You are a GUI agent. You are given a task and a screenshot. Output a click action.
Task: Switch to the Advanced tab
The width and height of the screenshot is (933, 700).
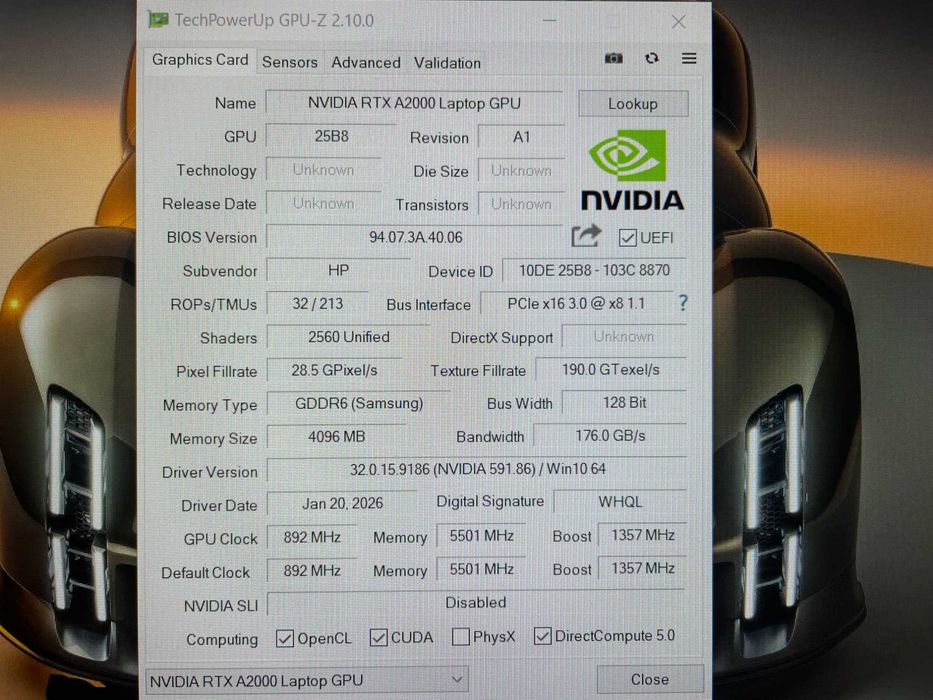pyautogui.click(x=366, y=62)
